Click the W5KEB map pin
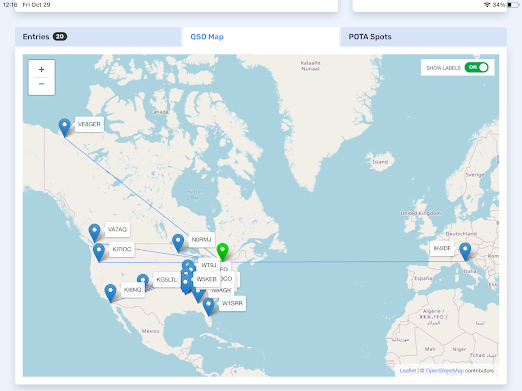522x391 pixels. pyautogui.click(x=185, y=285)
